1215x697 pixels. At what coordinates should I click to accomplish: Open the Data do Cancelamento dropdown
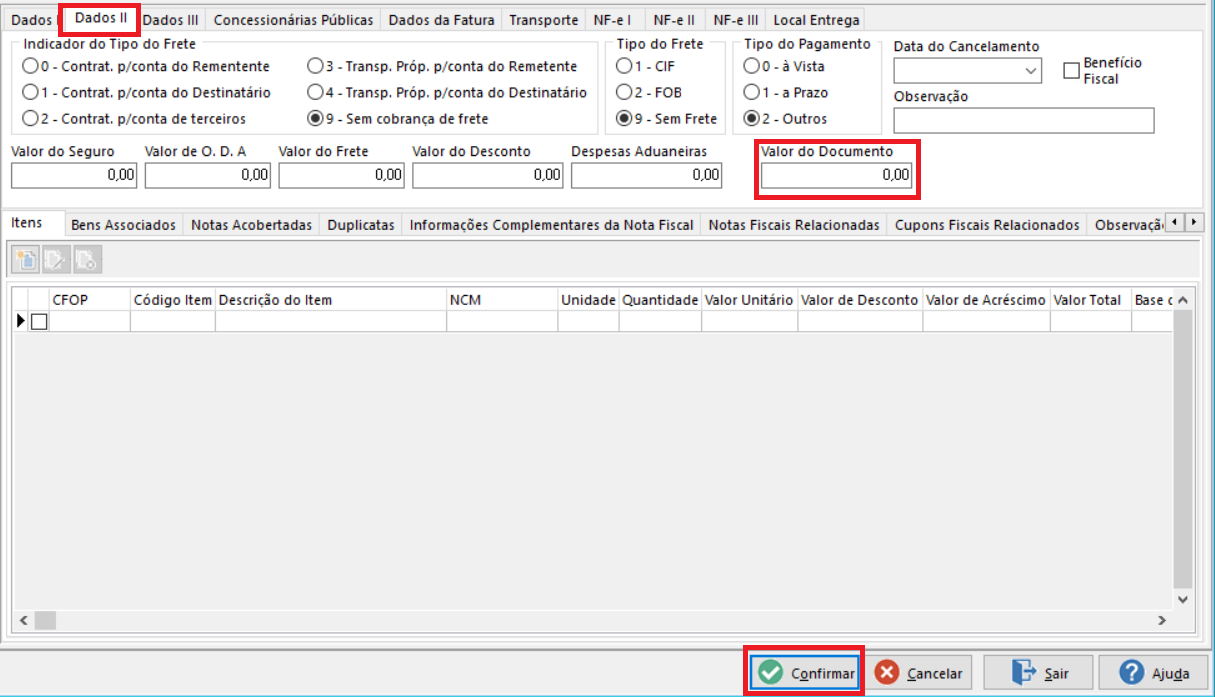tap(1031, 71)
